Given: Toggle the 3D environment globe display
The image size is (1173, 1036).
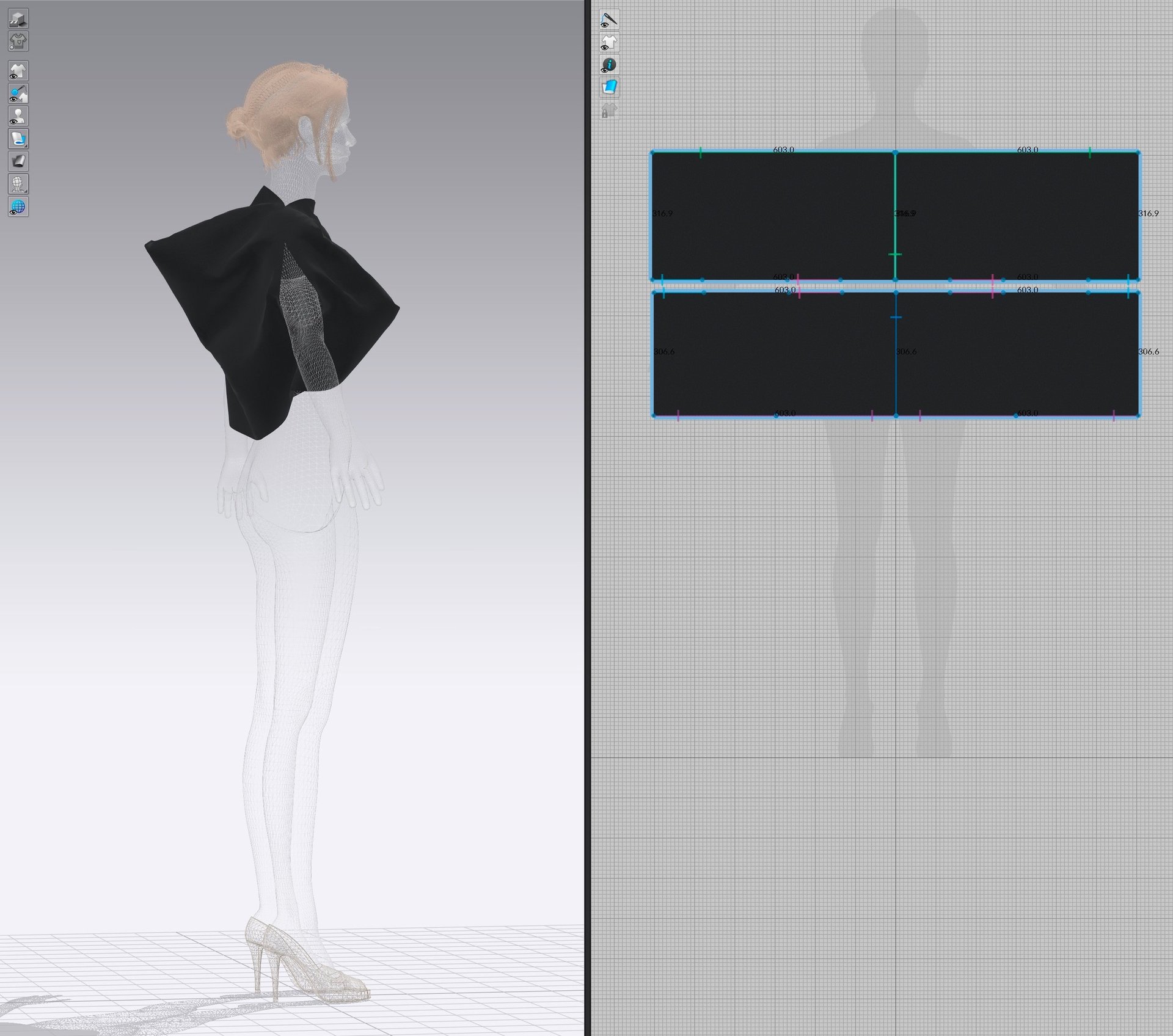Looking at the screenshot, I should click(x=18, y=206).
